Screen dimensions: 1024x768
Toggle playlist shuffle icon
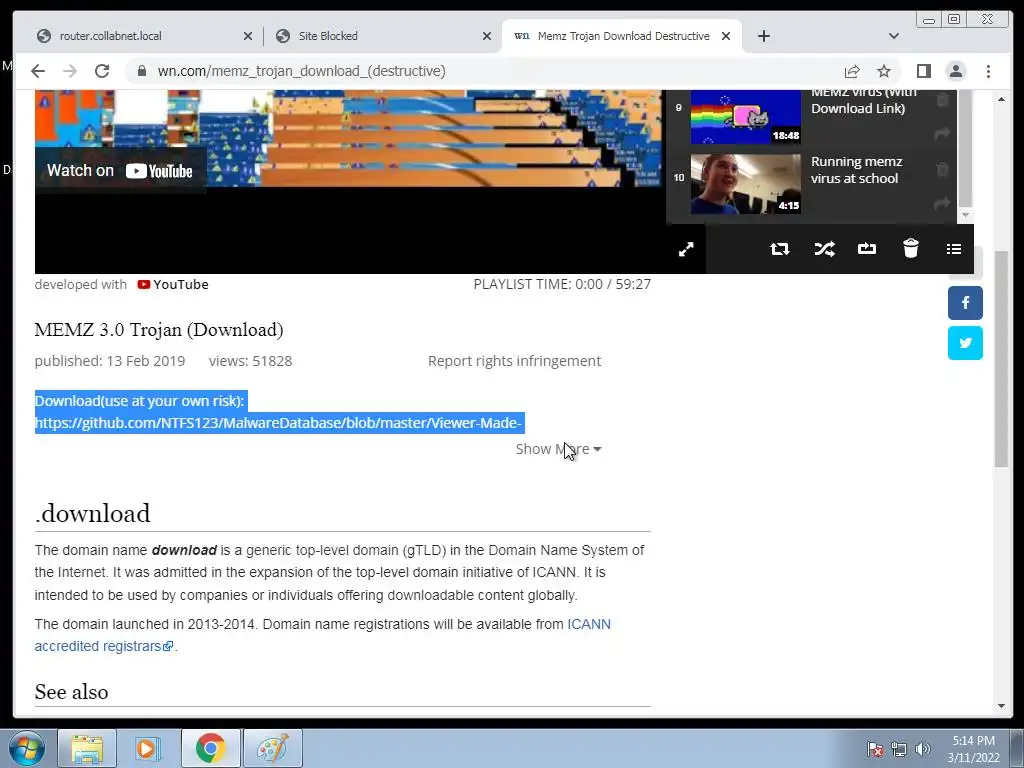click(x=824, y=249)
